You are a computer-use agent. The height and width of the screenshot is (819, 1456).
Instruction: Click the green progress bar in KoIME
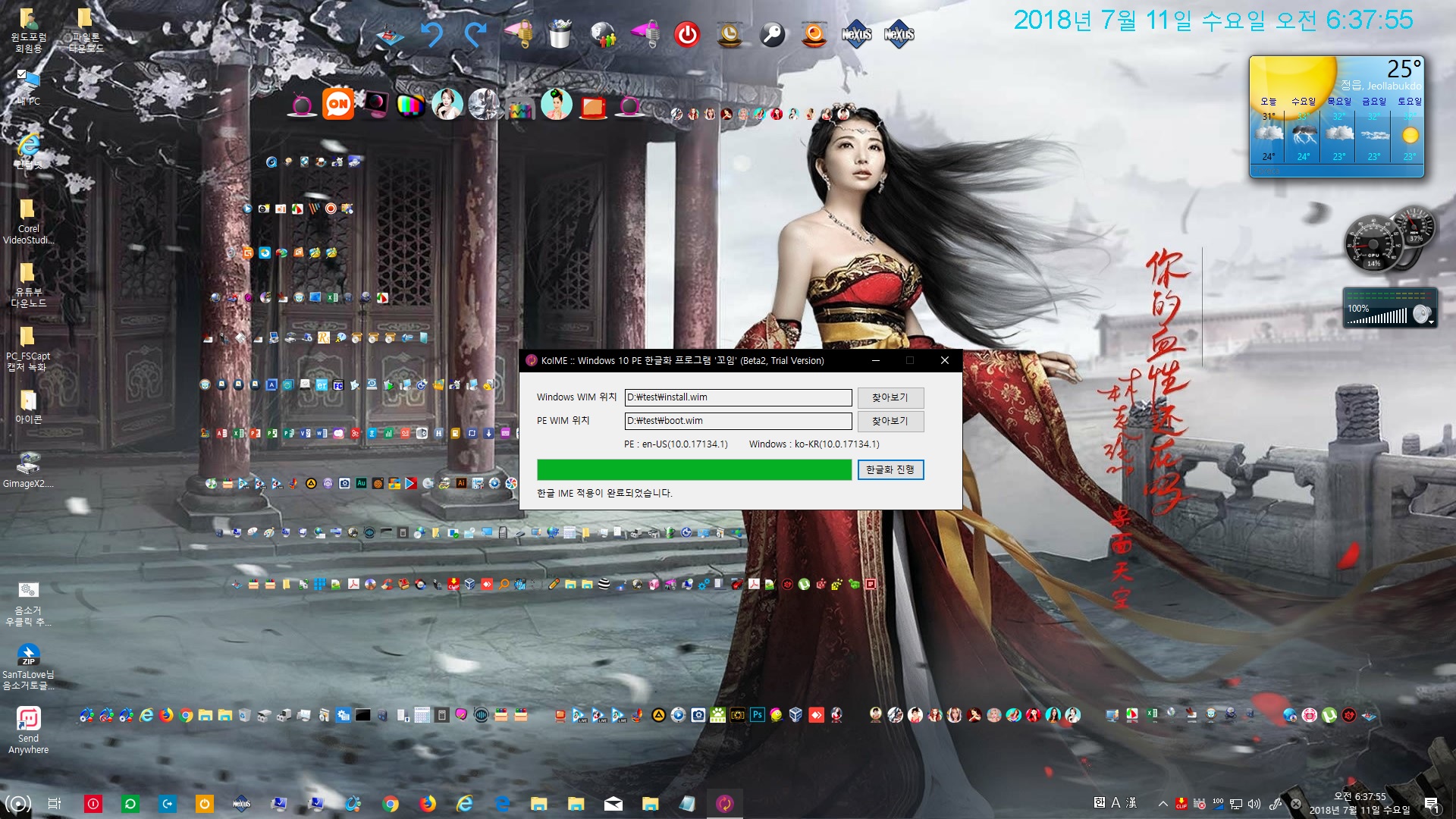pos(694,470)
